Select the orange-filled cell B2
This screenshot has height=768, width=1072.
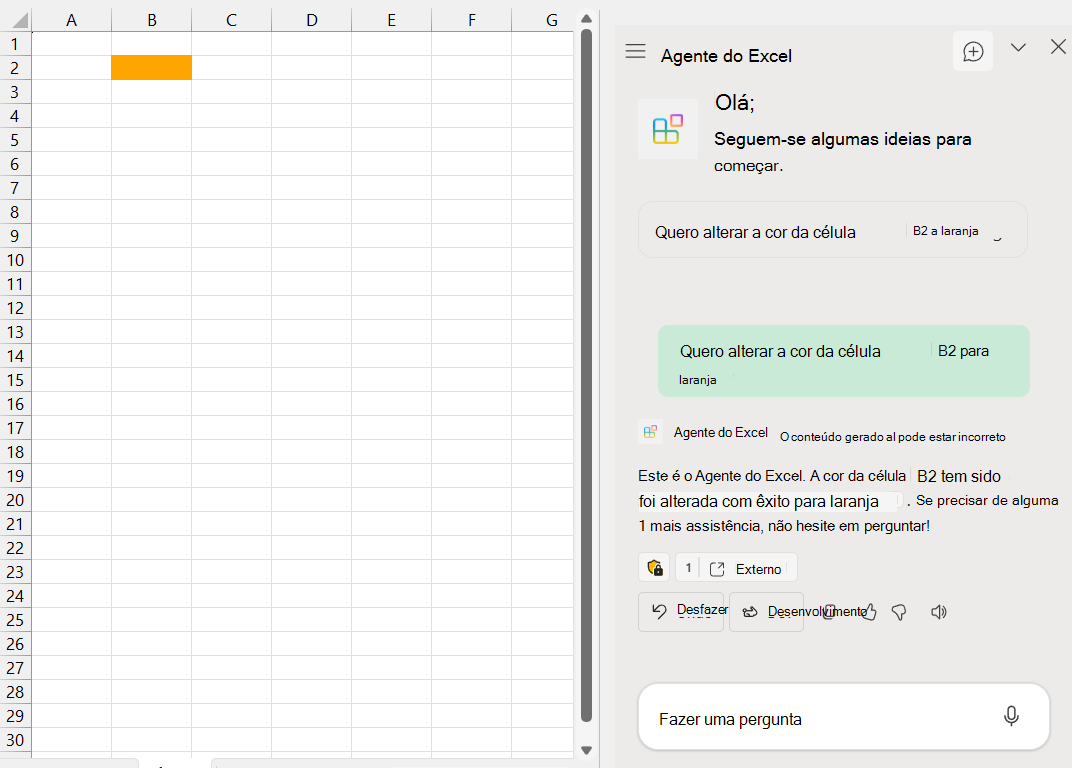click(151, 67)
